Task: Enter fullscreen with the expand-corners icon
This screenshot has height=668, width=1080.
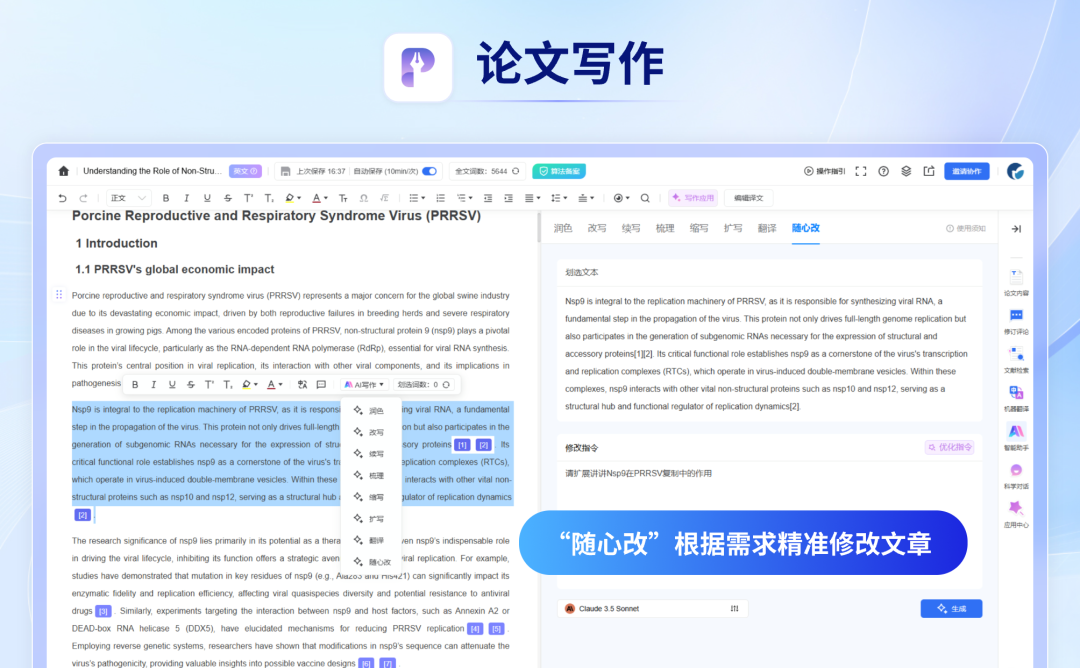Action: click(x=861, y=171)
